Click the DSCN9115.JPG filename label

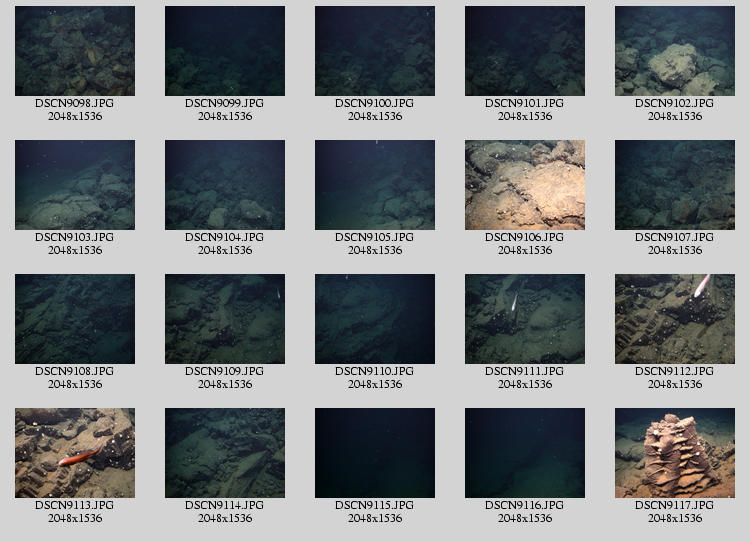coord(375,505)
